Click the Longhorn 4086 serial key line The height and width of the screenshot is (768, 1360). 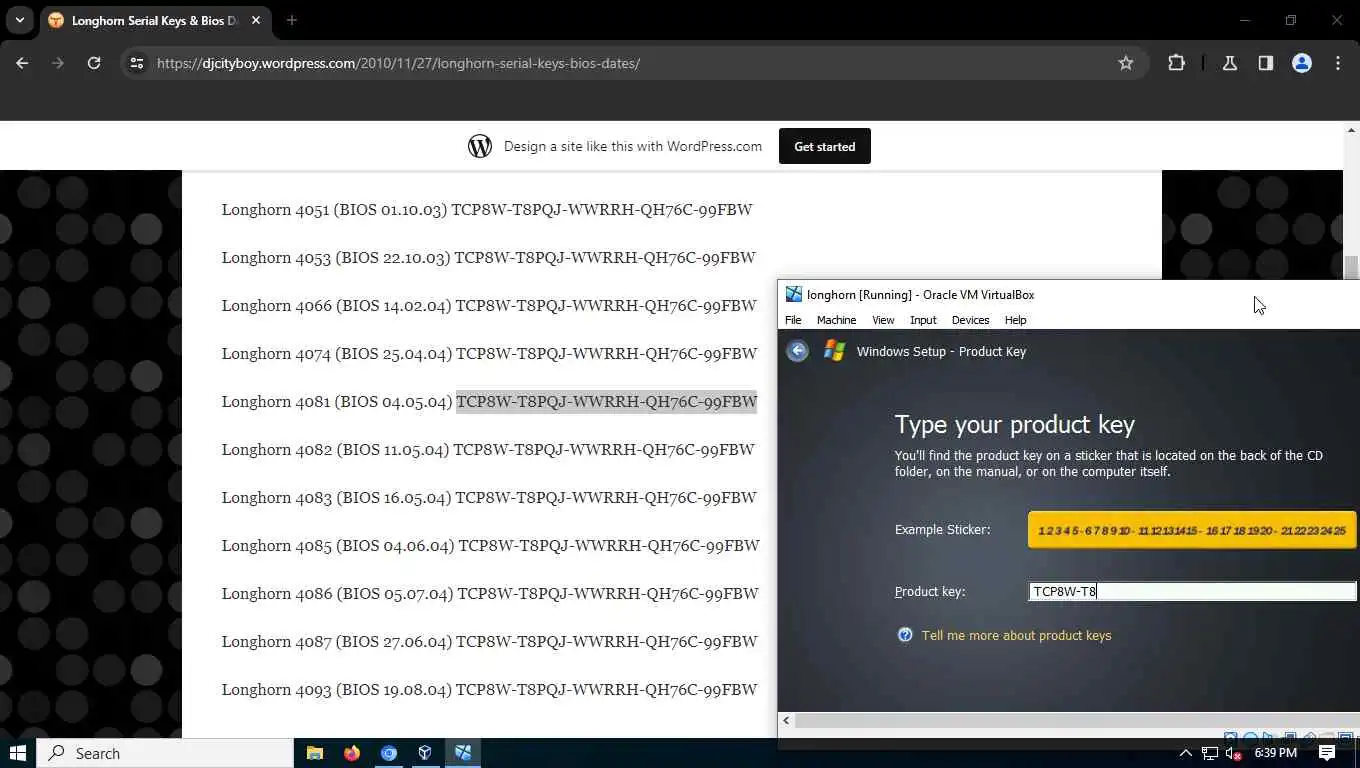(490, 593)
